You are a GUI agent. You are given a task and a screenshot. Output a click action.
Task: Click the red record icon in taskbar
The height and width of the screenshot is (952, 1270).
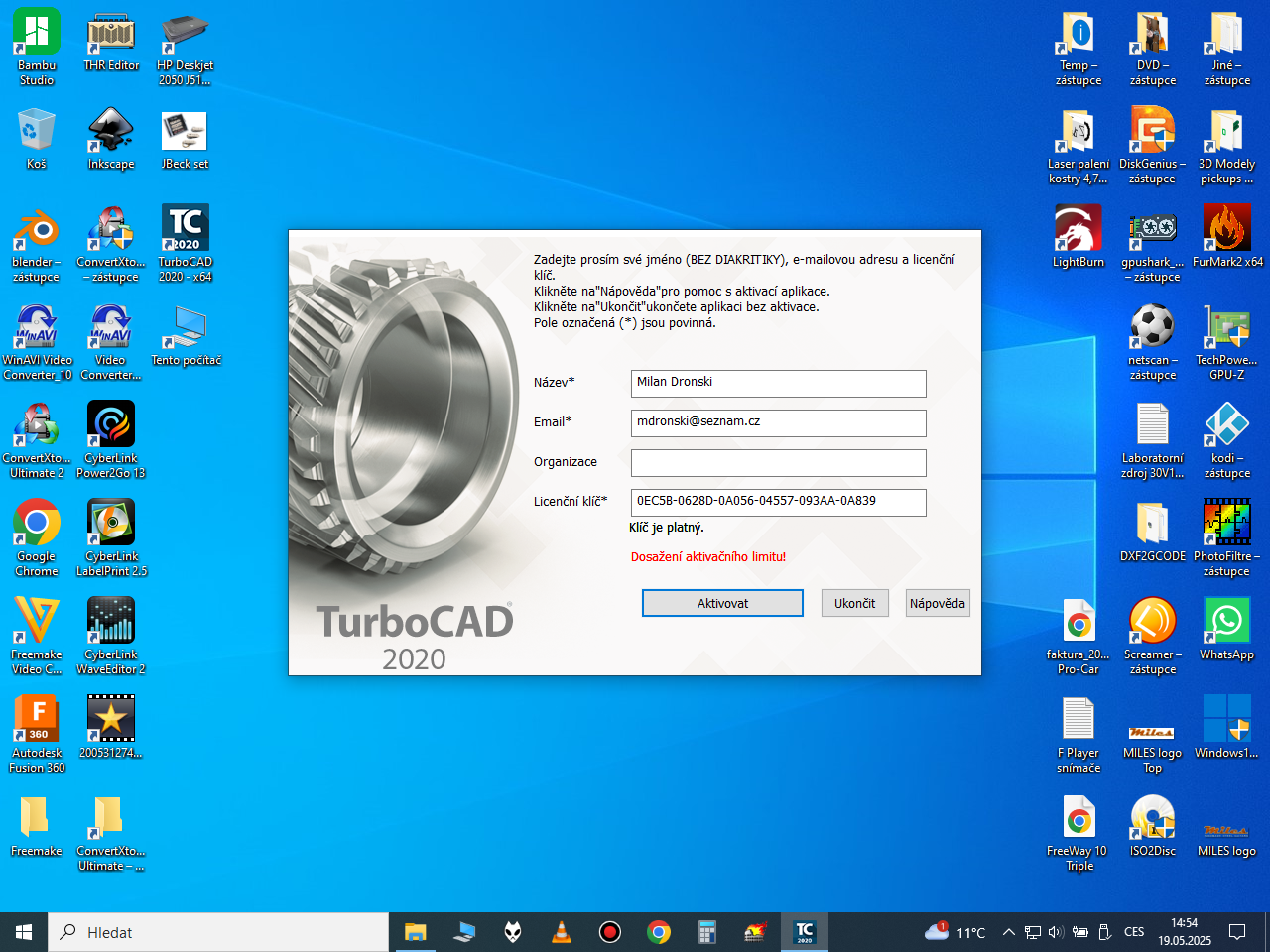[x=610, y=932]
